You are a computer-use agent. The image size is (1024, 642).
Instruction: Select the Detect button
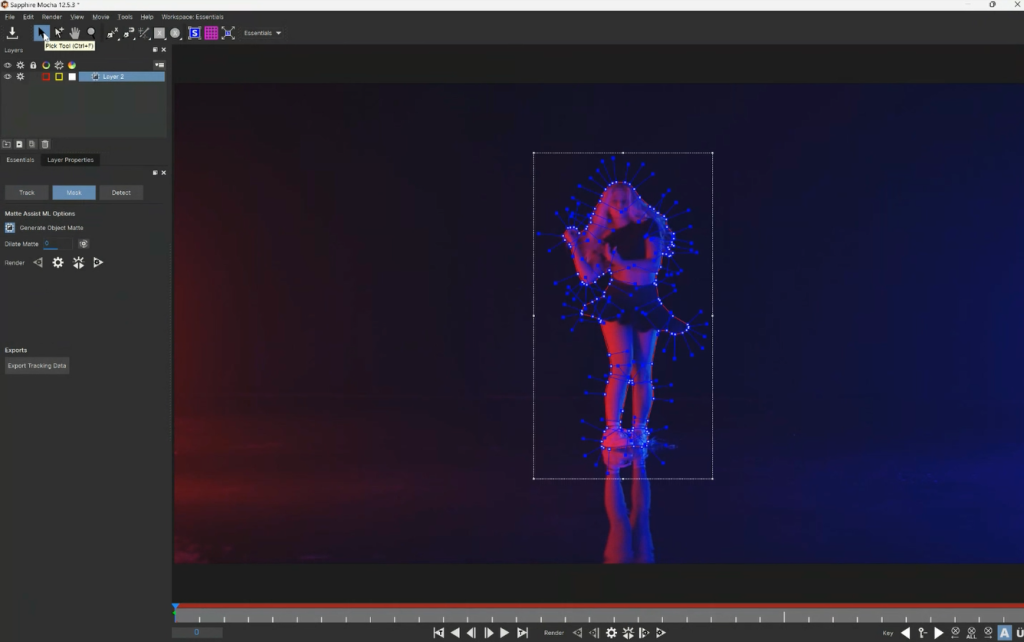pos(121,192)
